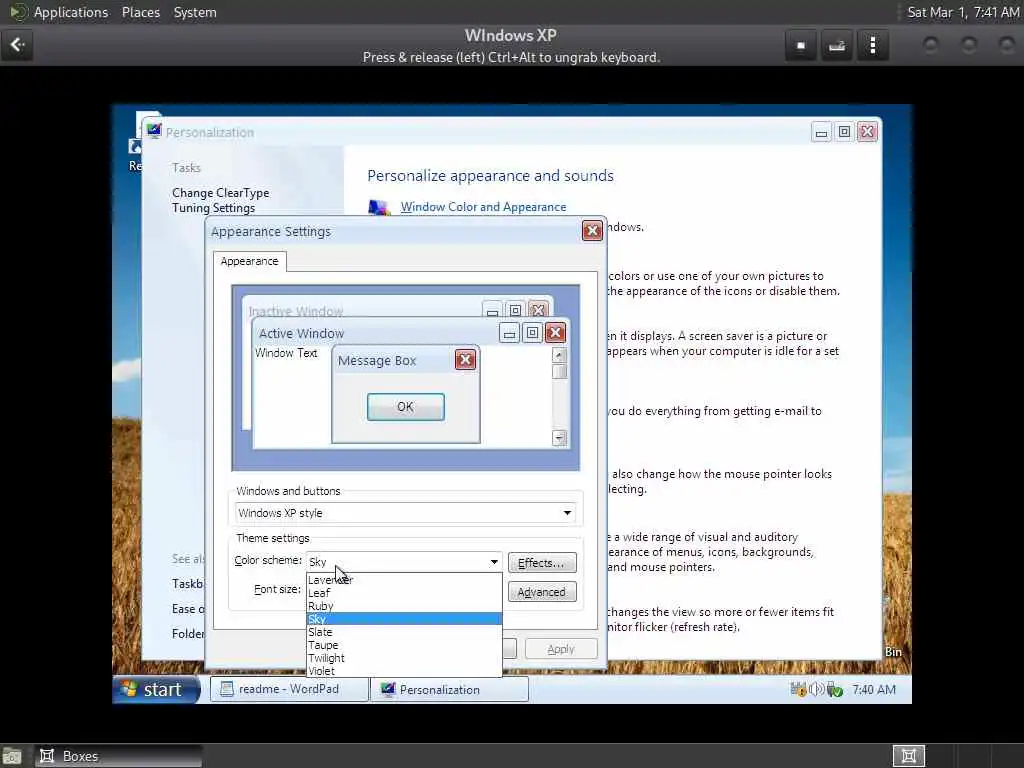Click the Advanced button
Screen dimensions: 1024x768
pos(542,592)
